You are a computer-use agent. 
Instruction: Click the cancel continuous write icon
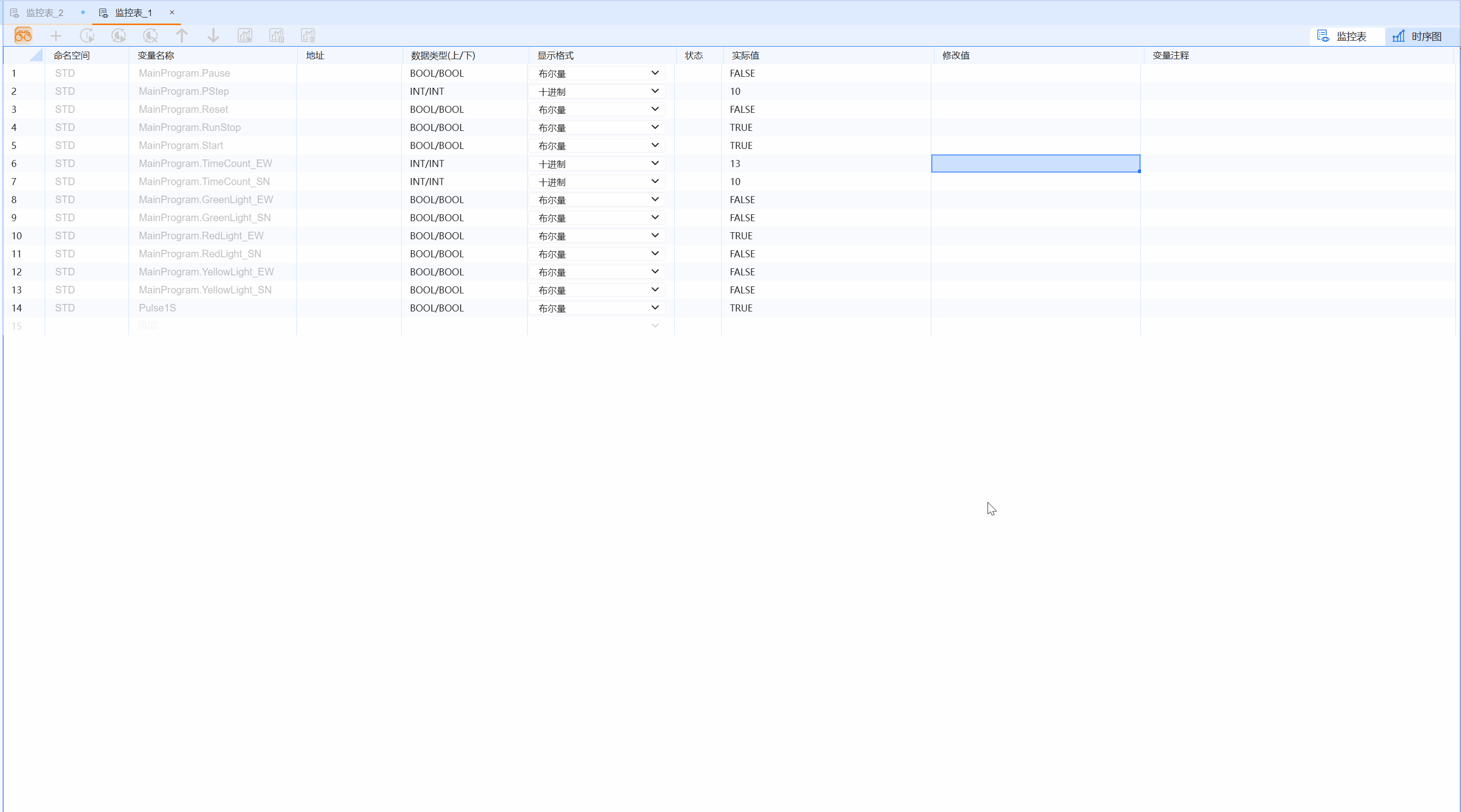150,36
